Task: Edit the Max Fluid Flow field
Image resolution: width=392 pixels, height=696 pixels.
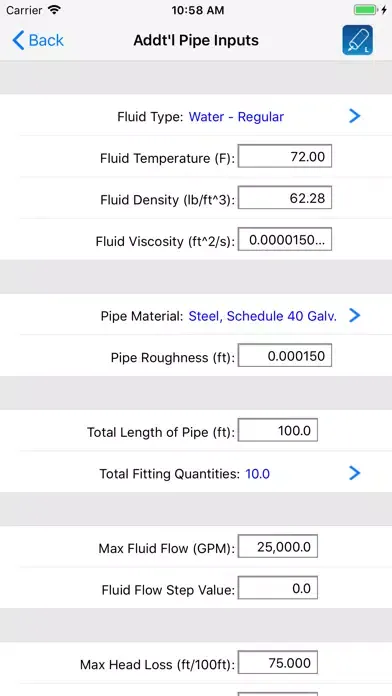Action: tap(278, 546)
